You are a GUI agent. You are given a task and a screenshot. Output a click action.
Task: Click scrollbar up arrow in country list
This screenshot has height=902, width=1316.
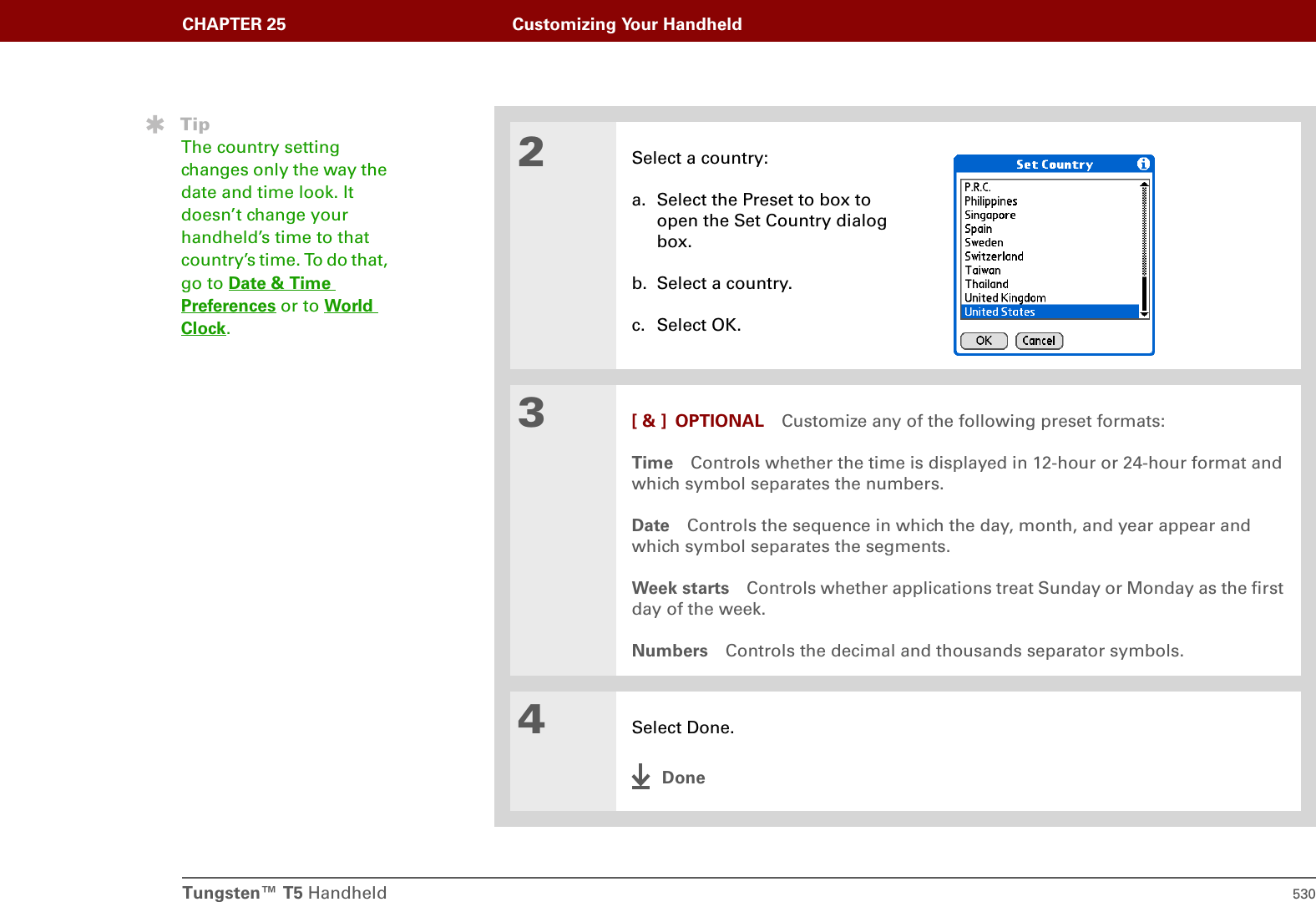click(1144, 185)
